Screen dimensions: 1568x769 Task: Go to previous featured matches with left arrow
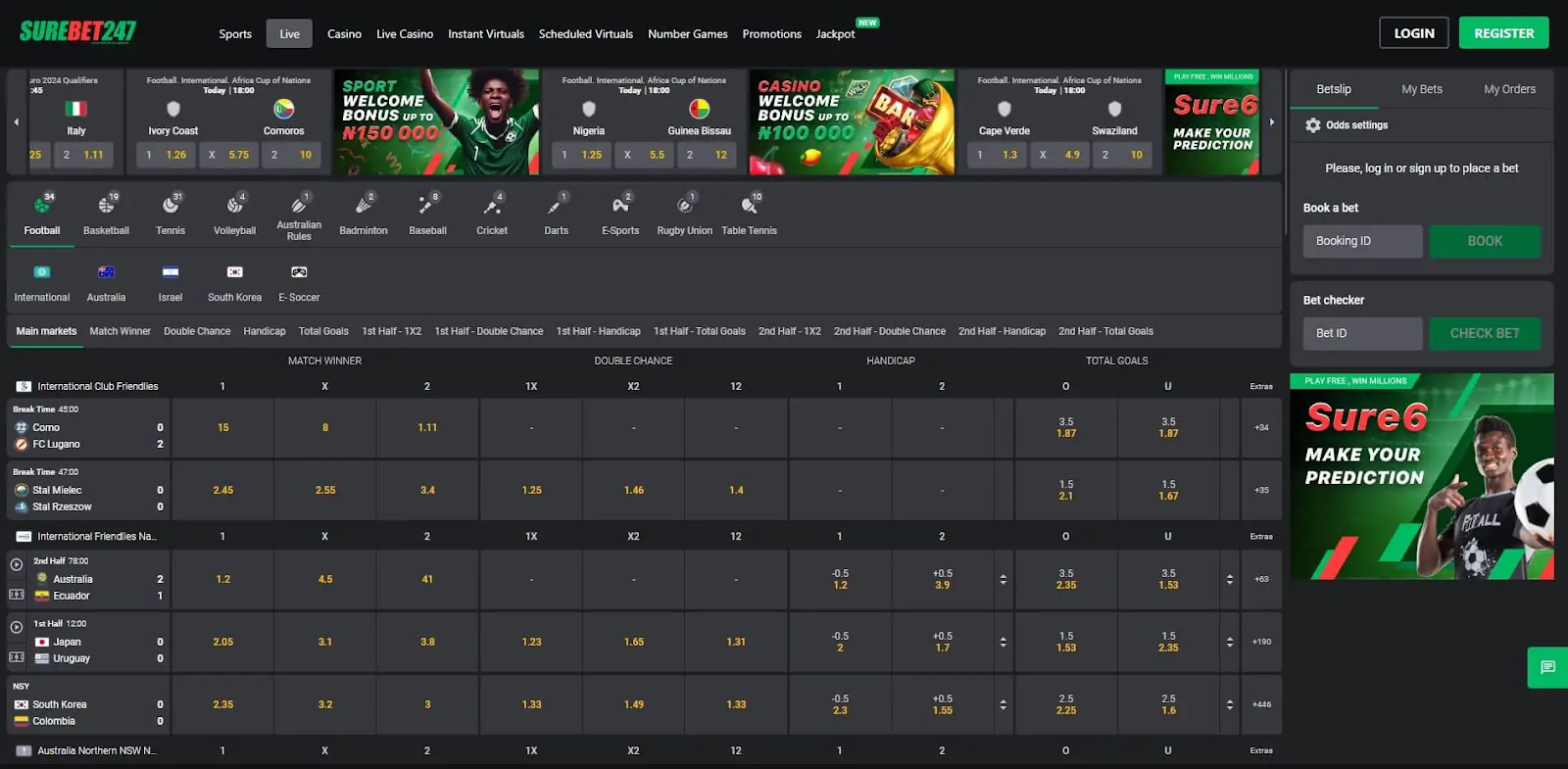pos(16,122)
